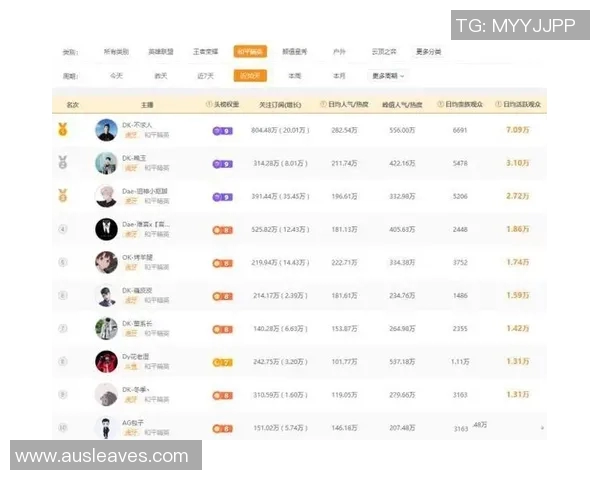Filter period to 今天
The height and width of the screenshot is (480, 600).
116,76
